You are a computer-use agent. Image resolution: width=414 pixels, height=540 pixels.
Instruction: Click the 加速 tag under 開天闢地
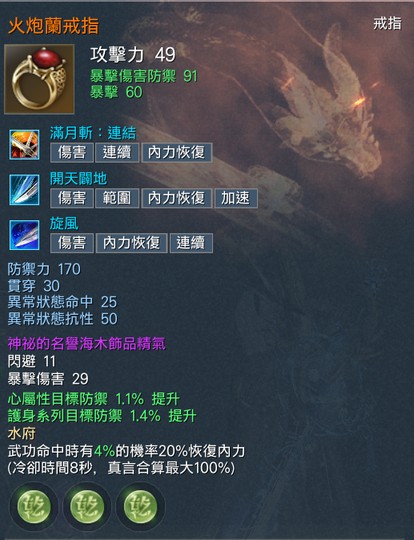236,198
